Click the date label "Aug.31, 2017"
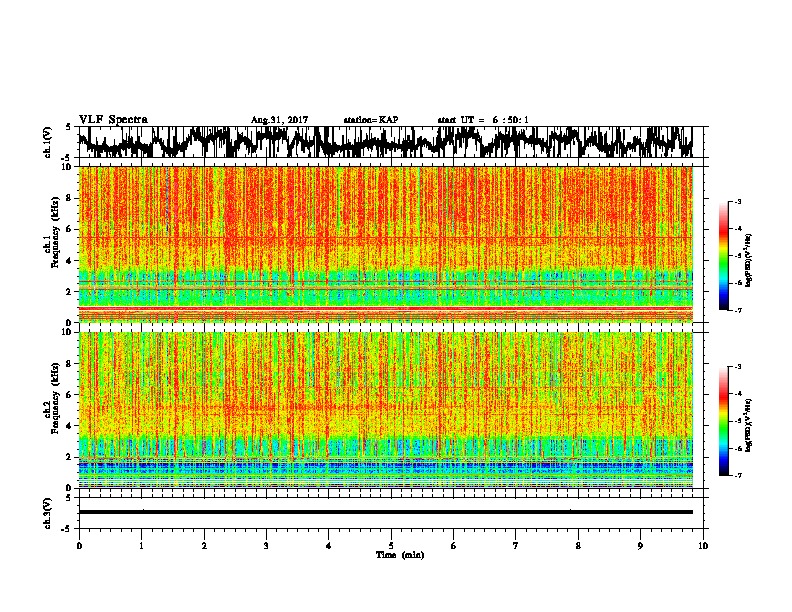 coord(279,120)
